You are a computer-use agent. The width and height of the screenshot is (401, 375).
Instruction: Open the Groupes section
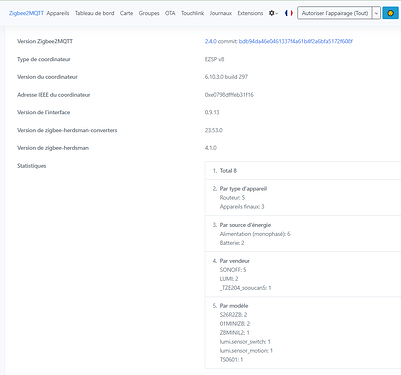pos(149,13)
